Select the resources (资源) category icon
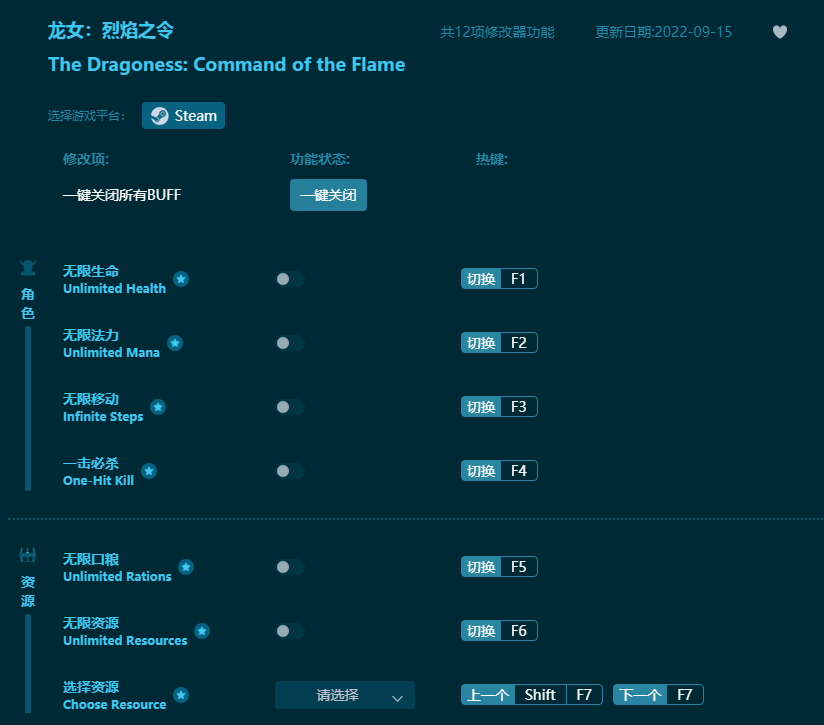This screenshot has width=824, height=725. coord(28,555)
